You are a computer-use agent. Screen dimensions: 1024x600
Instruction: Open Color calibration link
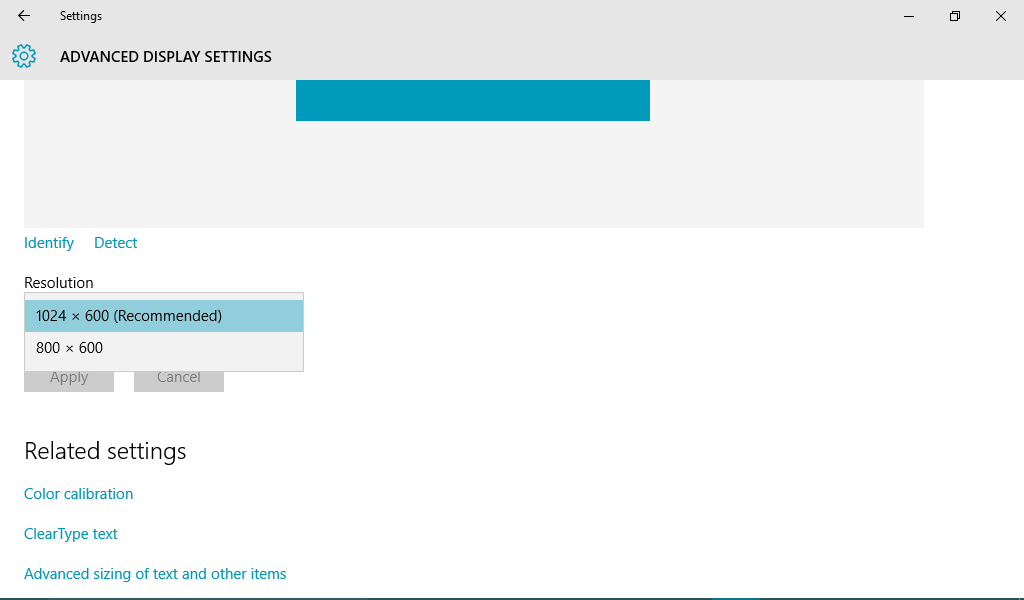(x=78, y=494)
